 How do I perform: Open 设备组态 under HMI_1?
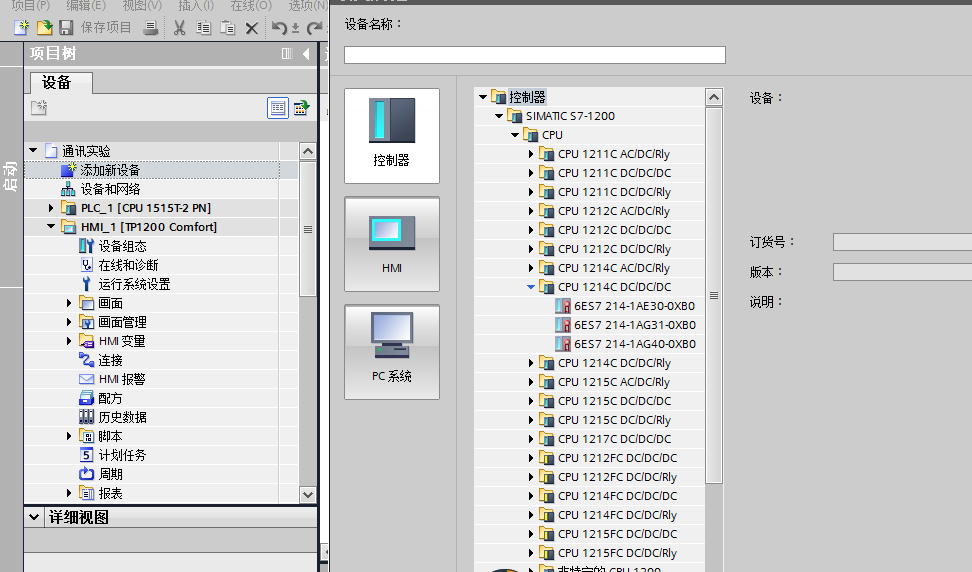pyautogui.click(x=122, y=246)
